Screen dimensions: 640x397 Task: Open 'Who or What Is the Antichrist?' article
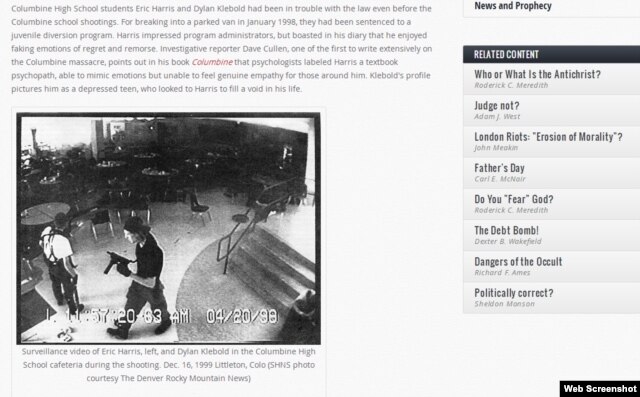point(537,75)
